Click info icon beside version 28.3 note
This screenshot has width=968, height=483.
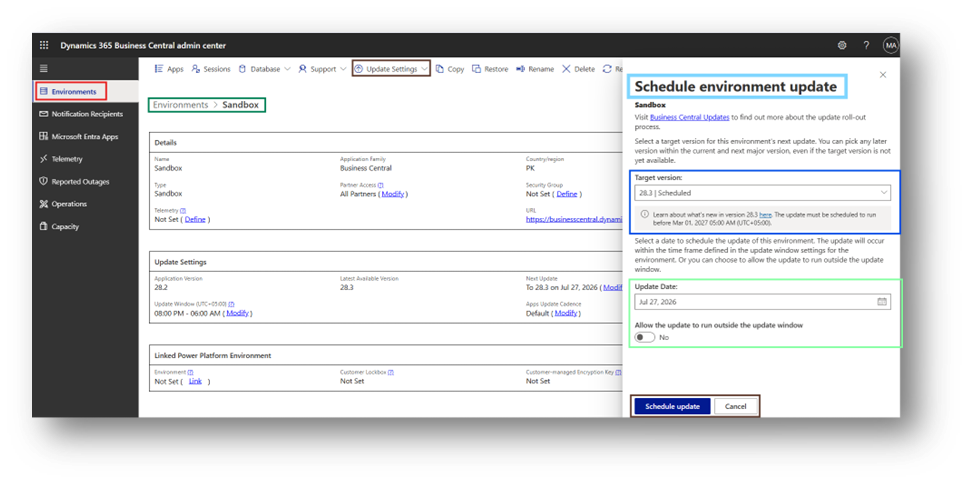coord(645,214)
